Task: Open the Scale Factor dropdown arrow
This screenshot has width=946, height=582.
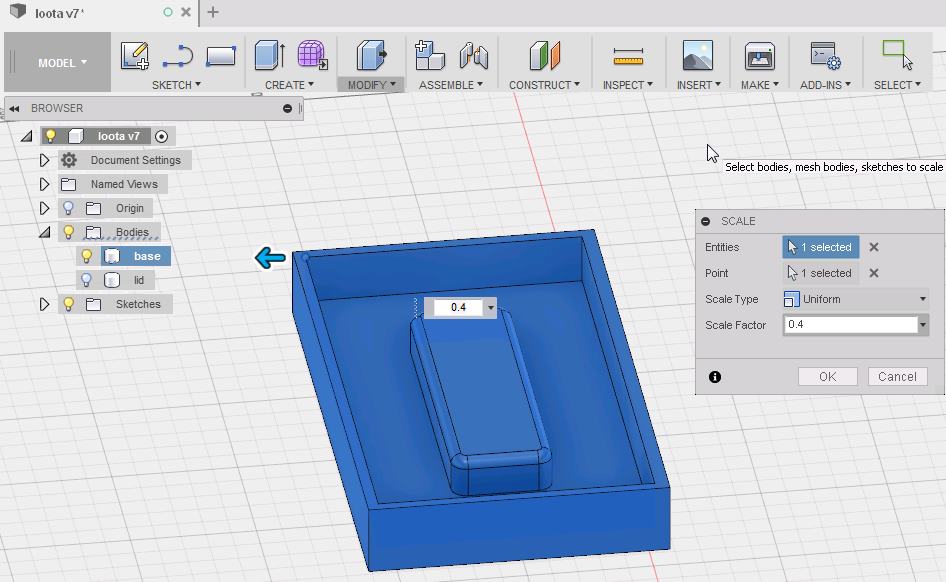Action: point(923,325)
